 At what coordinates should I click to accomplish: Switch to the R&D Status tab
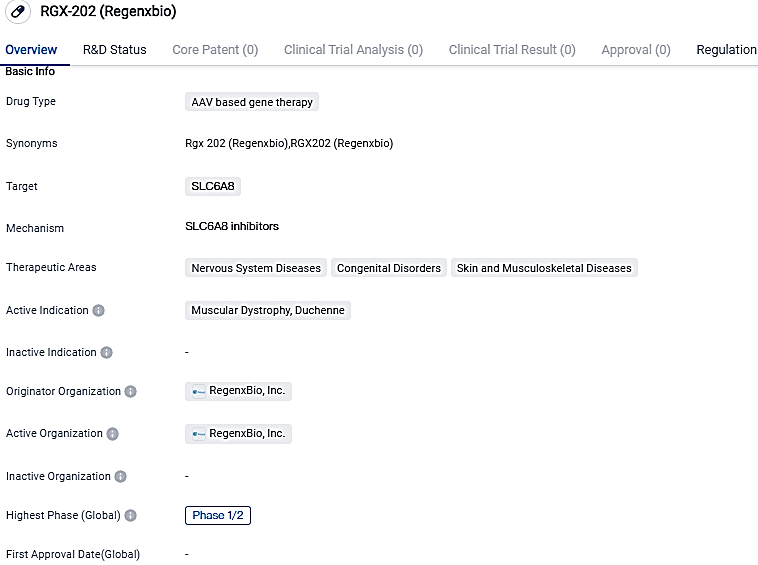pos(114,50)
